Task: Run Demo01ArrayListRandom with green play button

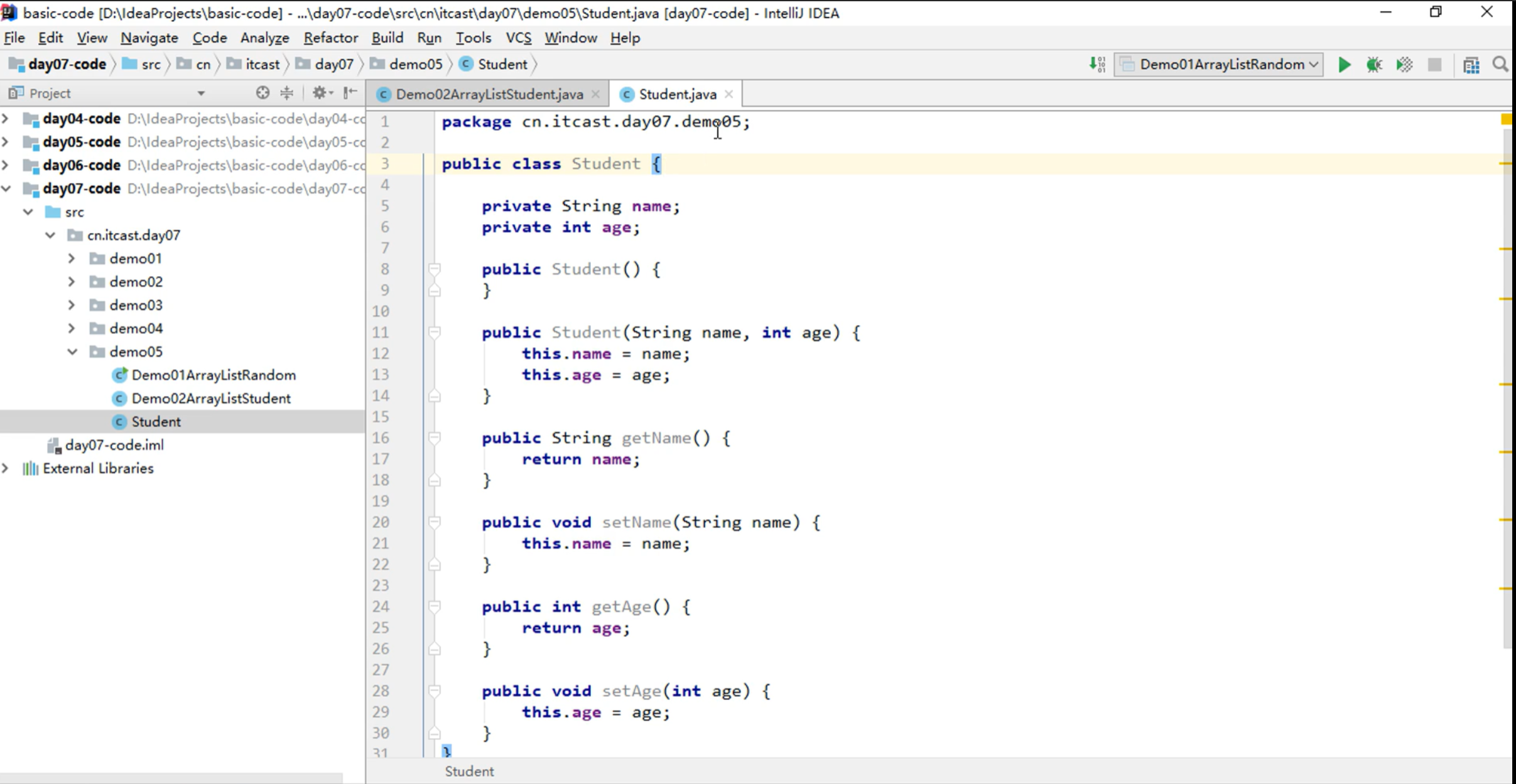Action: (x=1344, y=65)
